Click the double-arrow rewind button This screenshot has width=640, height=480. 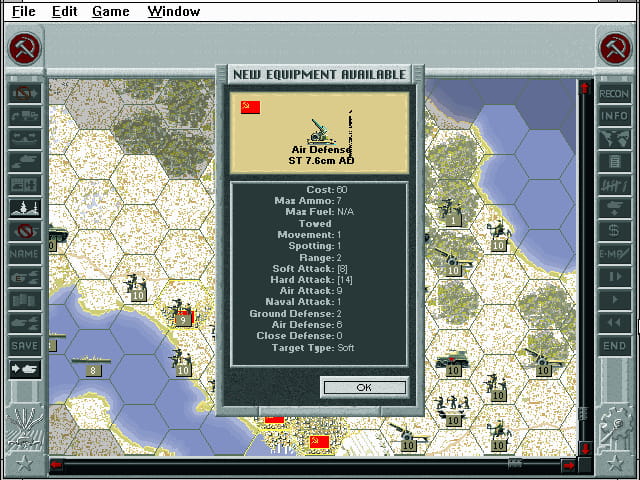(x=614, y=323)
